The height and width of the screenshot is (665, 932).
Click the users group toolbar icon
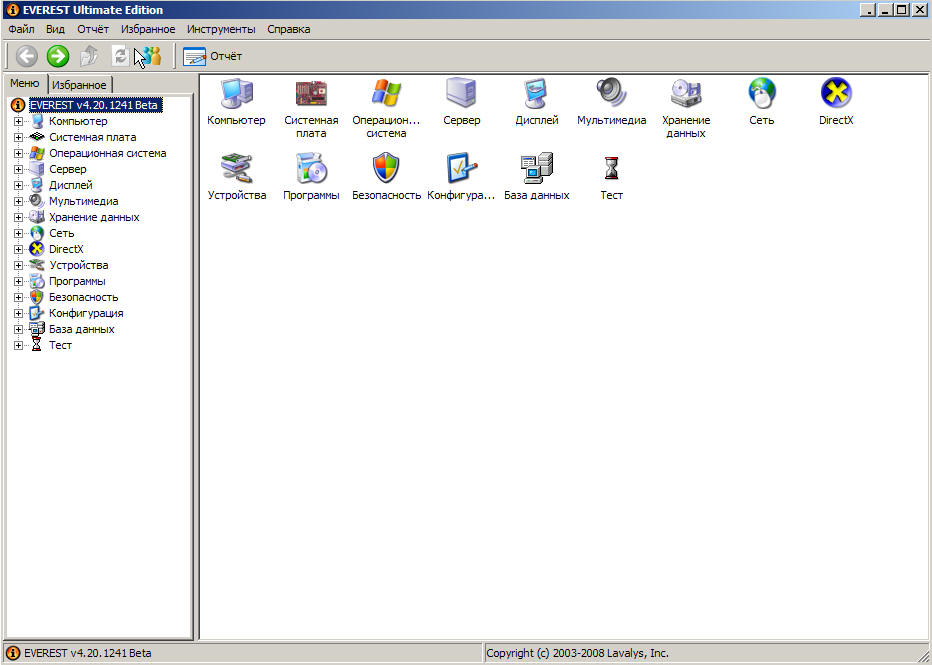coord(151,56)
